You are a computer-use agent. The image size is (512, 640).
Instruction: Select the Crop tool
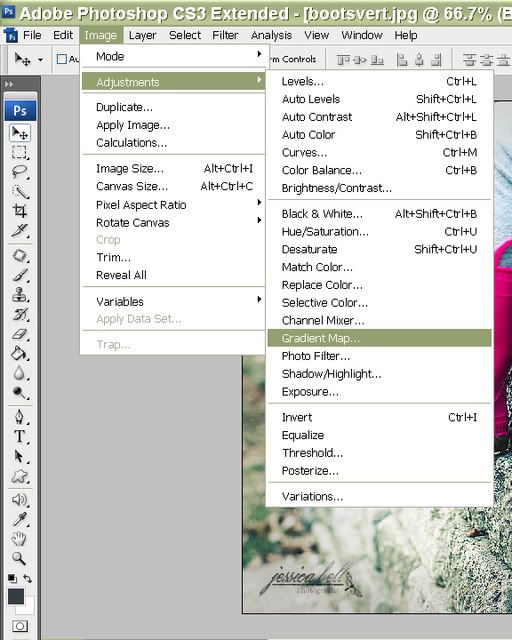tap(20, 211)
